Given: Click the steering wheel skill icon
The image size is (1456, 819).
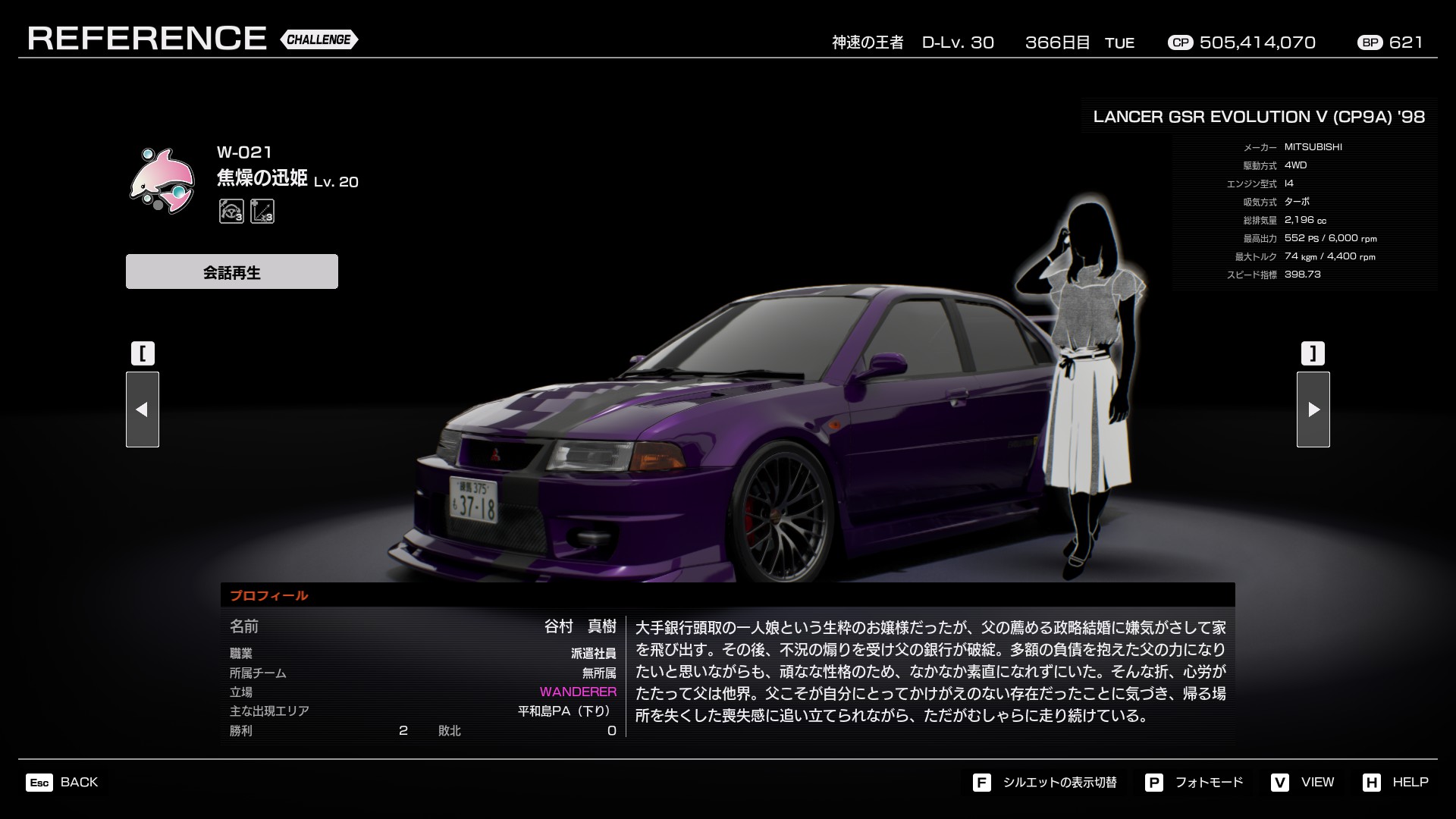Looking at the screenshot, I should tap(231, 211).
